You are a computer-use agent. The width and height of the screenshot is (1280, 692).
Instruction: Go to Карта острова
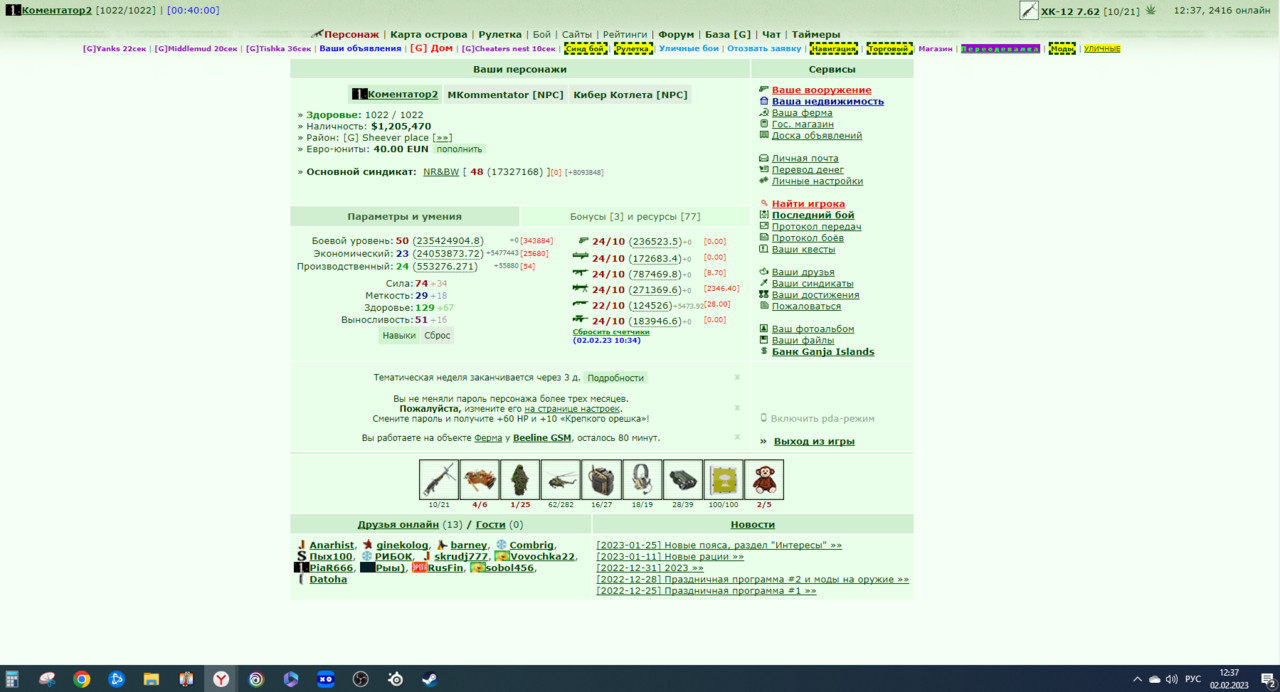(x=428, y=34)
